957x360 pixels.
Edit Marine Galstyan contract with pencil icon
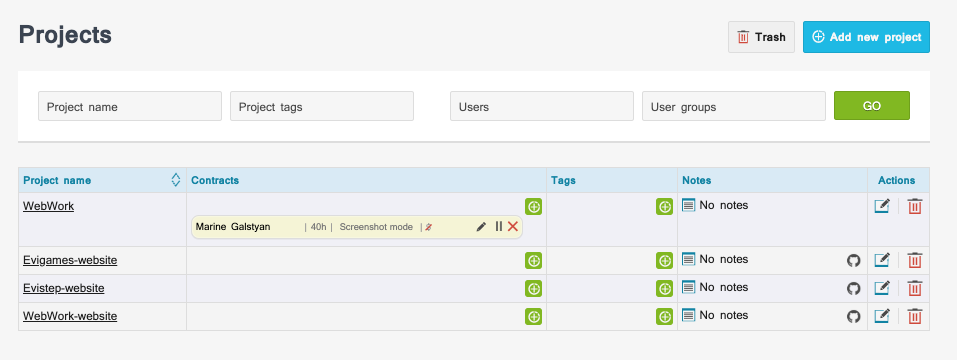(x=481, y=227)
